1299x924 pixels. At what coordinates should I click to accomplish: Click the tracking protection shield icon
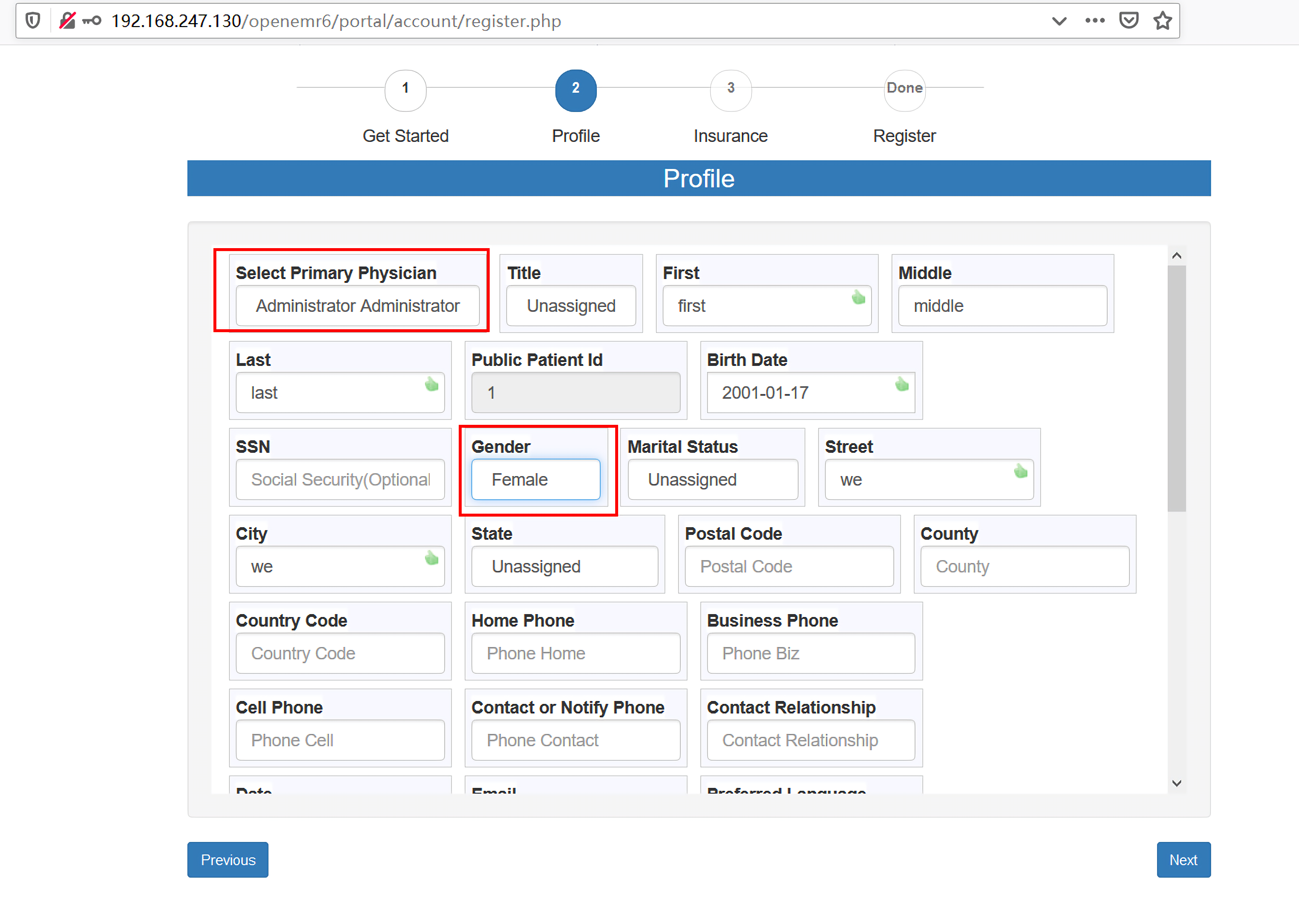click(33, 21)
